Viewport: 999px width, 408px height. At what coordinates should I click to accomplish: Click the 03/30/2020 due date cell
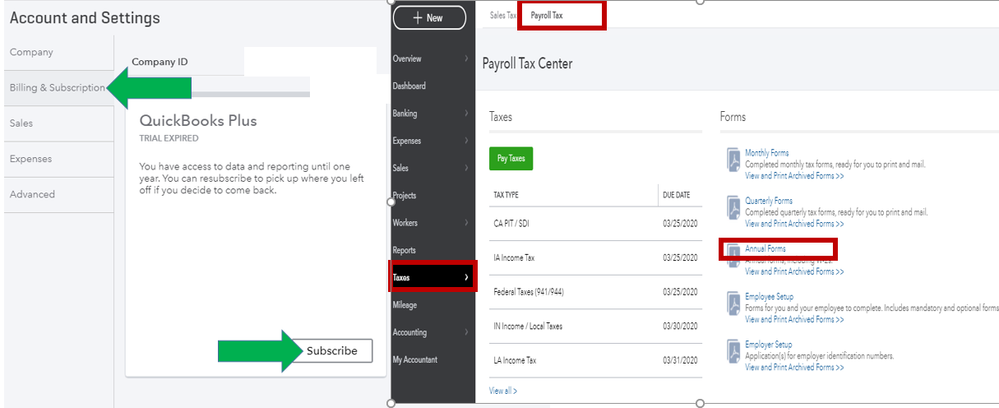tap(680, 326)
